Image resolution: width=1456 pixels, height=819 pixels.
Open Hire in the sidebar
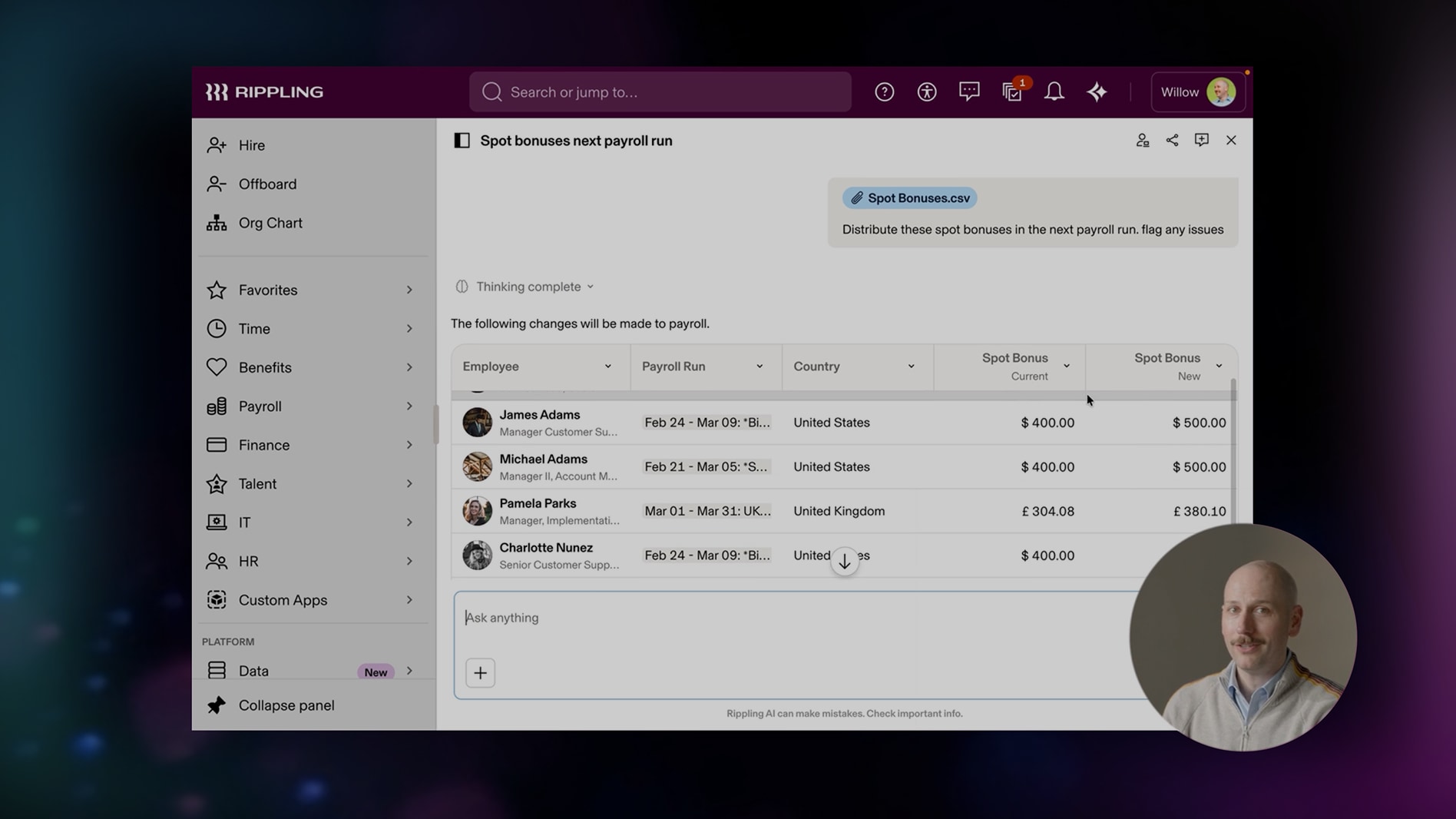(313, 145)
